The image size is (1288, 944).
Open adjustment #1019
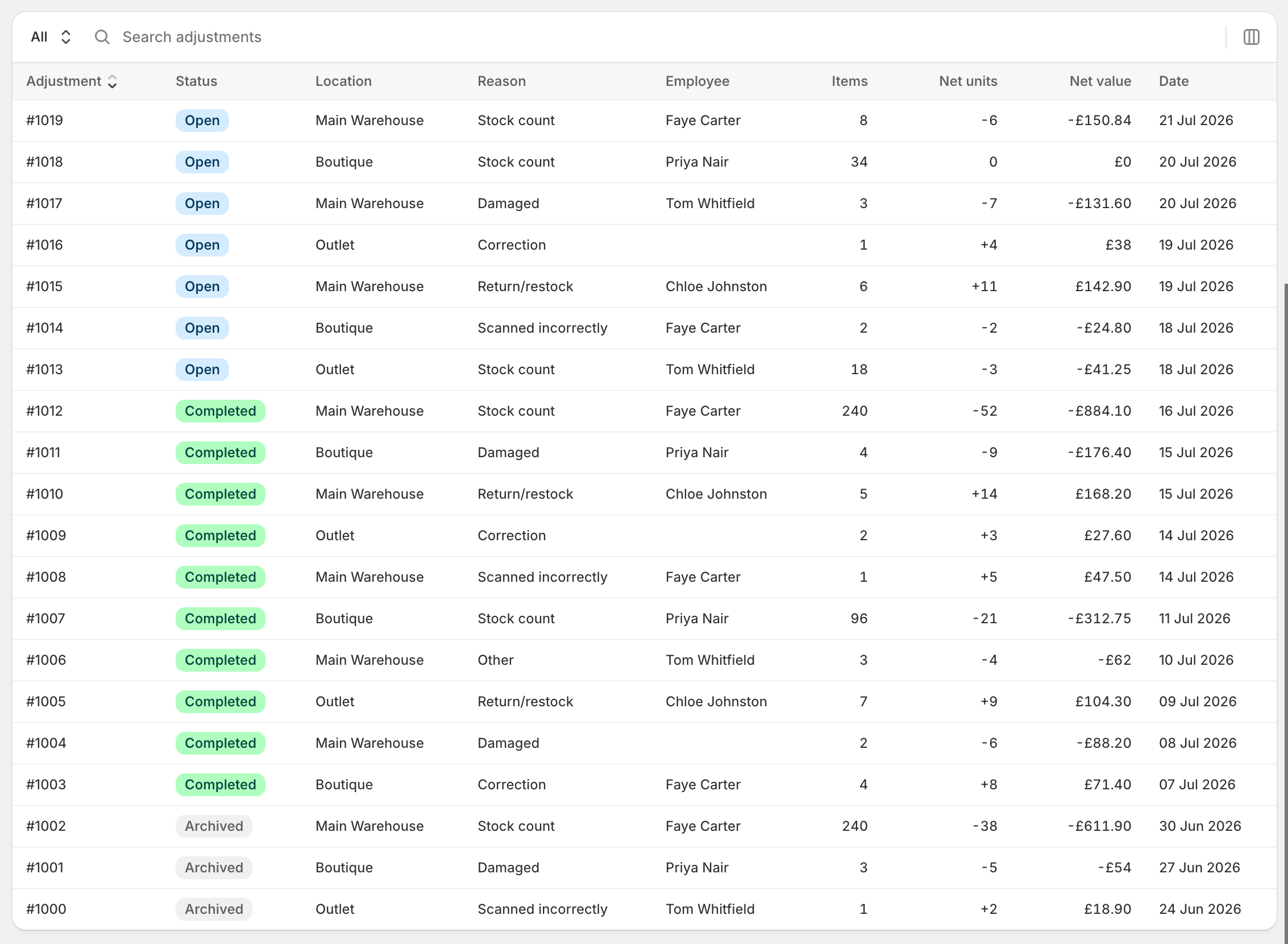point(645,121)
